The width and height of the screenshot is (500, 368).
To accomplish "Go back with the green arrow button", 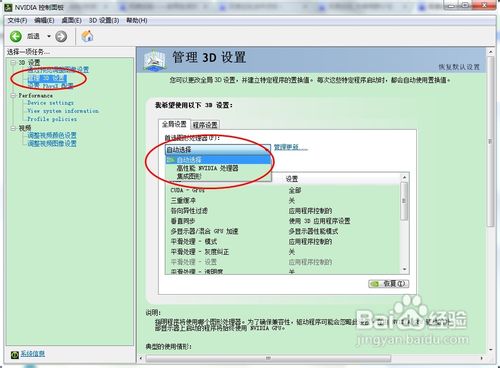I will coord(16,36).
